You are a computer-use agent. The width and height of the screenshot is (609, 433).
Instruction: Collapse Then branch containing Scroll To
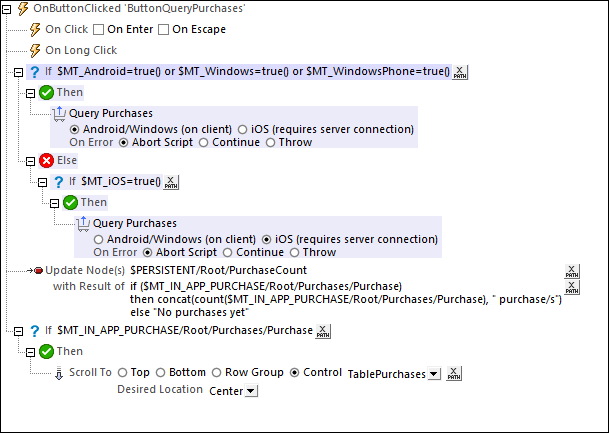tap(30, 352)
